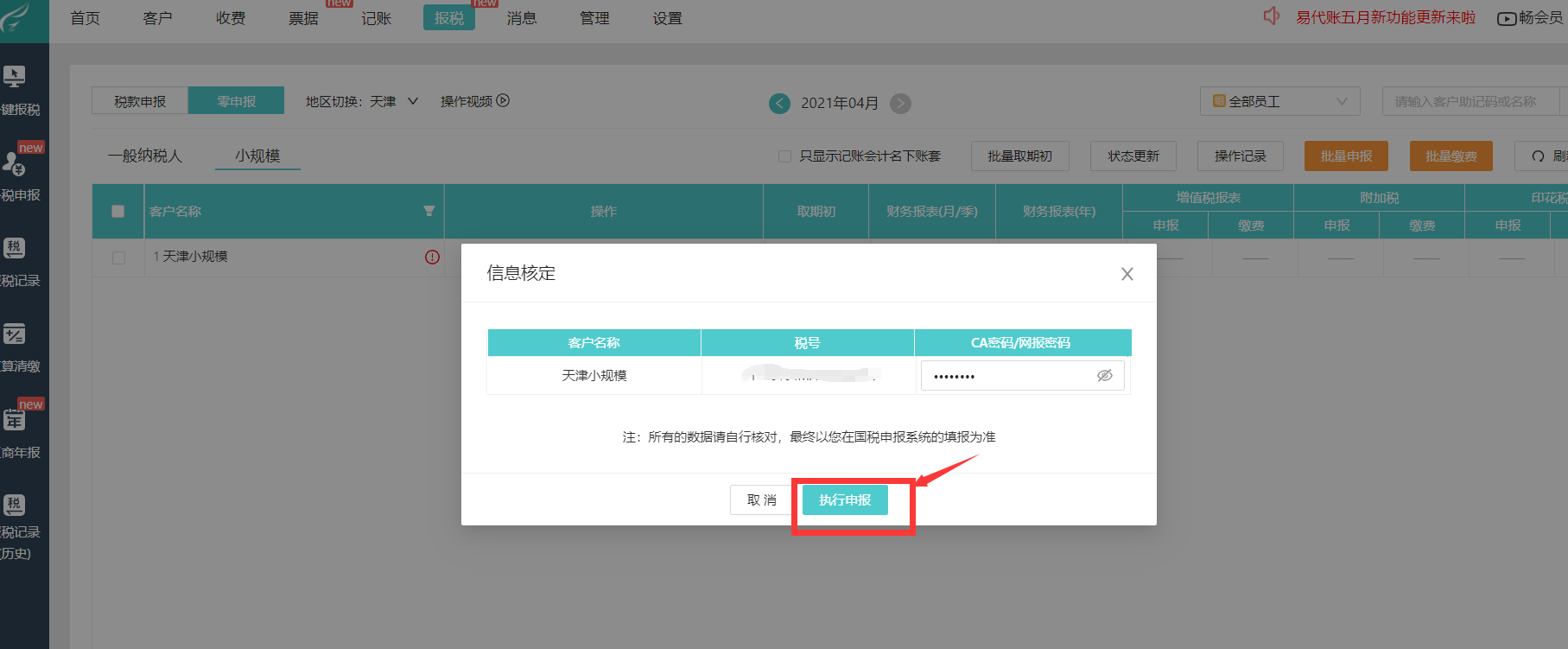Click the CA密码 password input field

tap(1006, 376)
